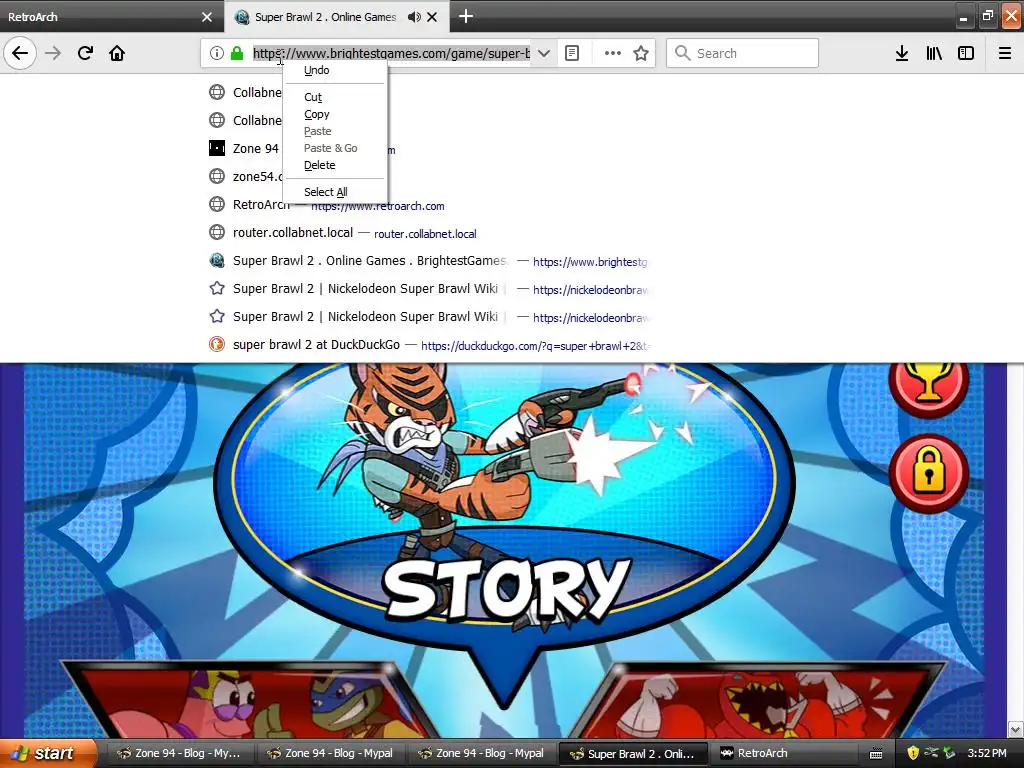Switch to Zone 94 - Blog - My... taskbar item
The image size is (1024, 768).
[178, 753]
